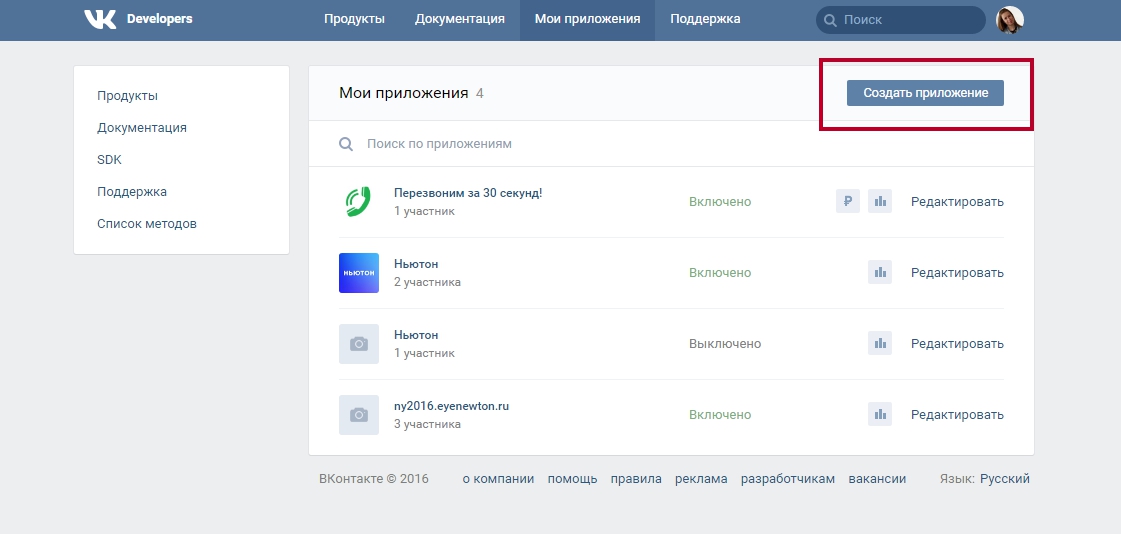Viewport: 1121px width, 534px height.
Task: Open the Перезвоним за 30 секунд! app
Action: point(468,193)
